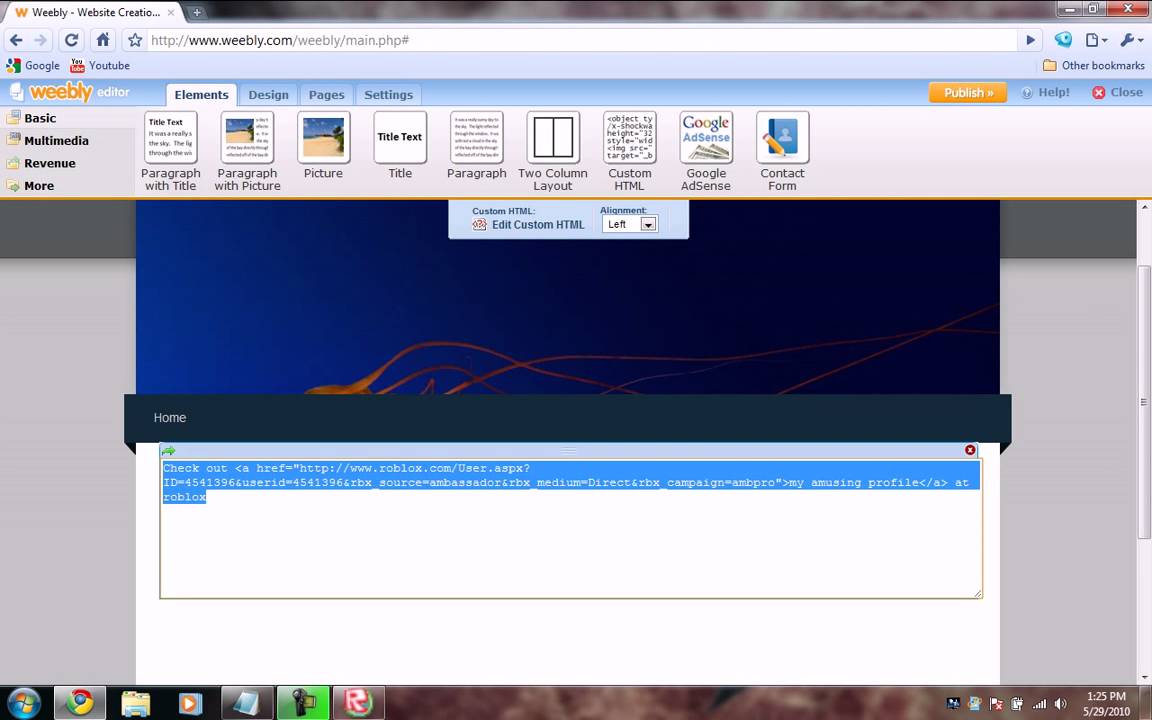Add a Paragraph with Title element
Image resolution: width=1152 pixels, height=720 pixels.
click(x=170, y=151)
